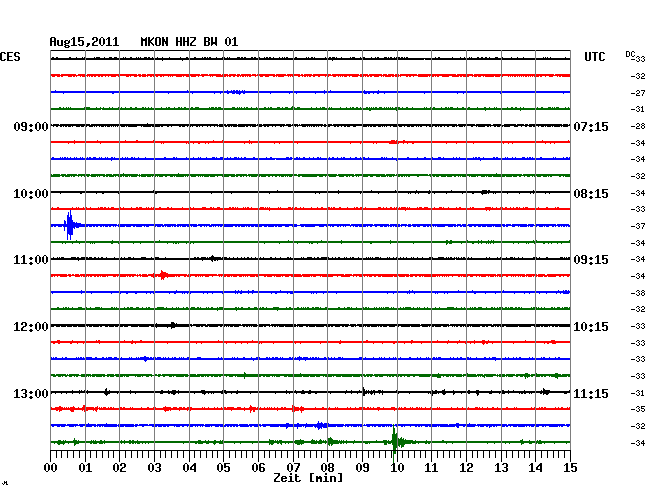
Task: Click x-axis minute label 00
Action: point(51,467)
